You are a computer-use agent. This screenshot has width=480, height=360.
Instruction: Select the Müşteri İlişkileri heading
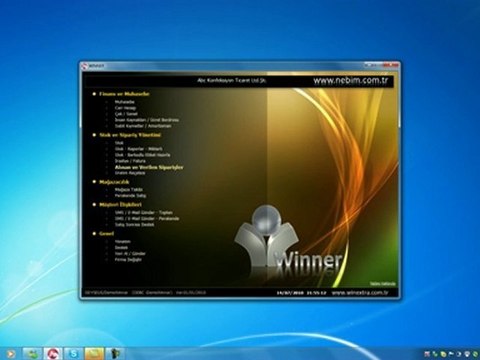(120, 205)
